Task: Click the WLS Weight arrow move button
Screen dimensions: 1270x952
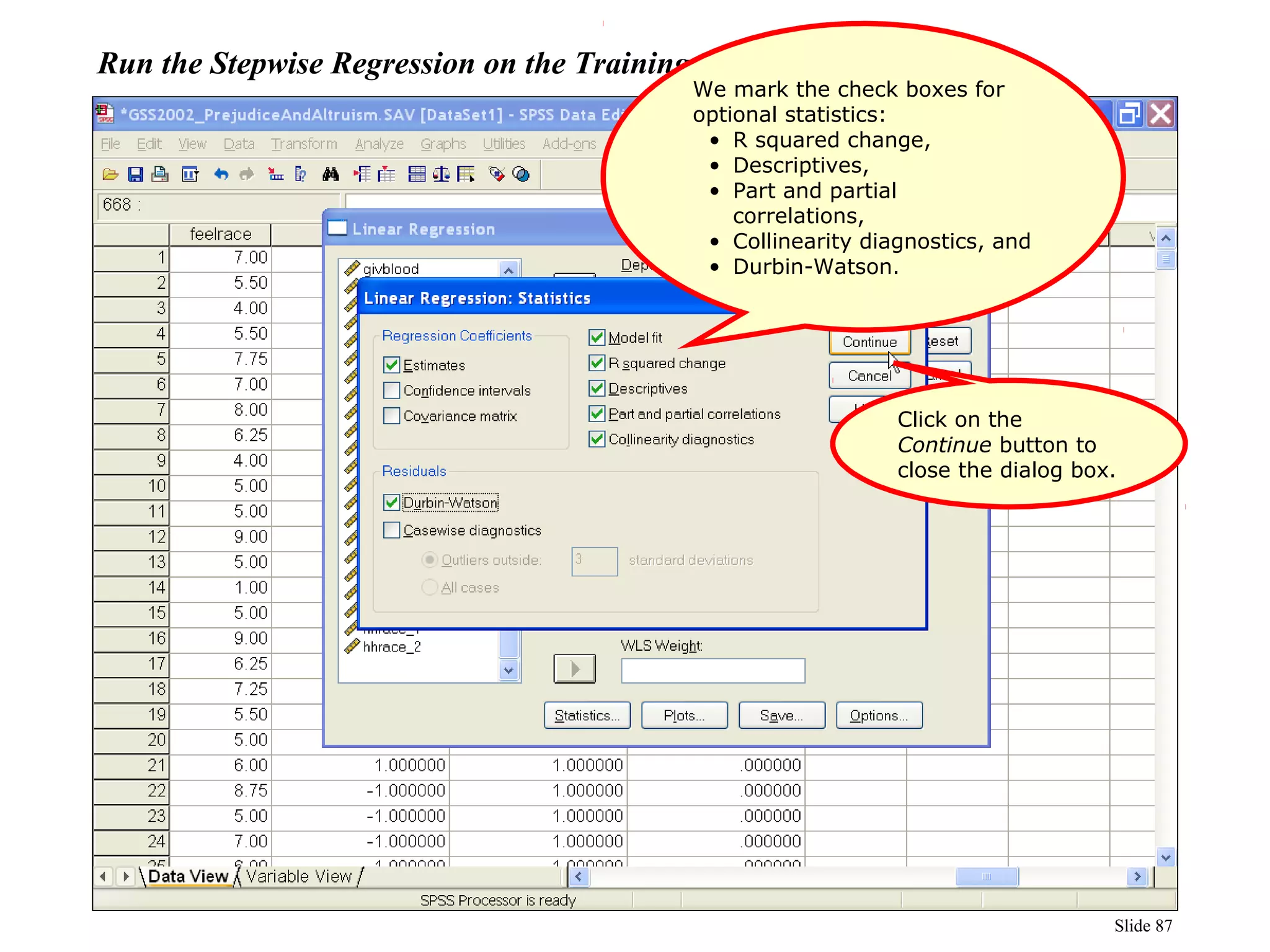Action: (x=574, y=669)
